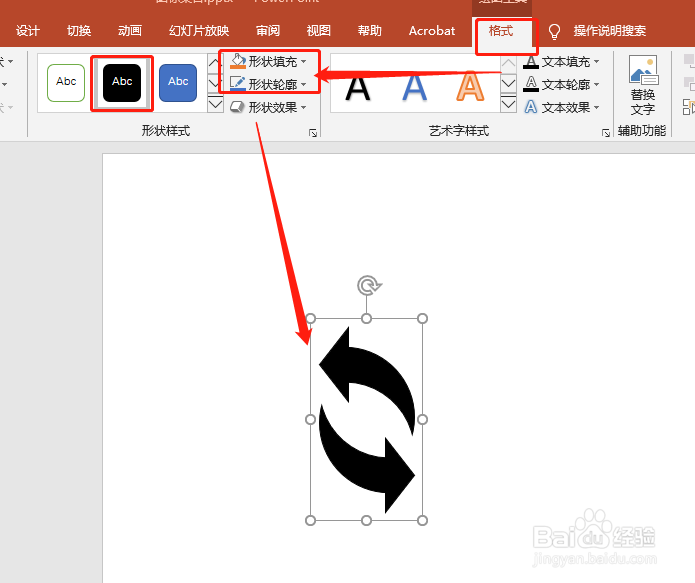Open 文本填充 dropdown arrow
This screenshot has width=695, height=583.
click(597, 61)
